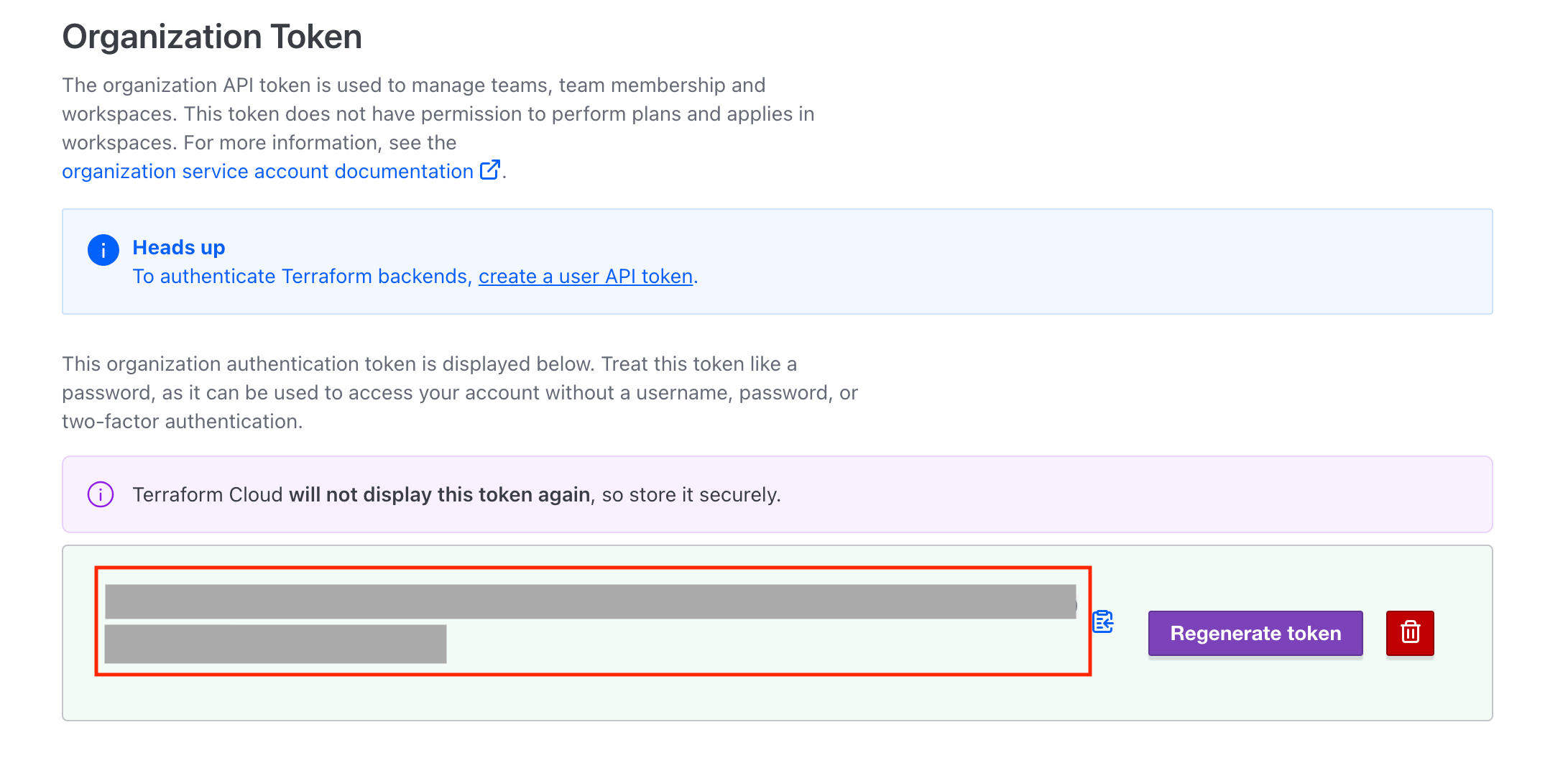Click empty space inside the blue Heads up banner
The image size is (1568, 763).
coord(1078,262)
